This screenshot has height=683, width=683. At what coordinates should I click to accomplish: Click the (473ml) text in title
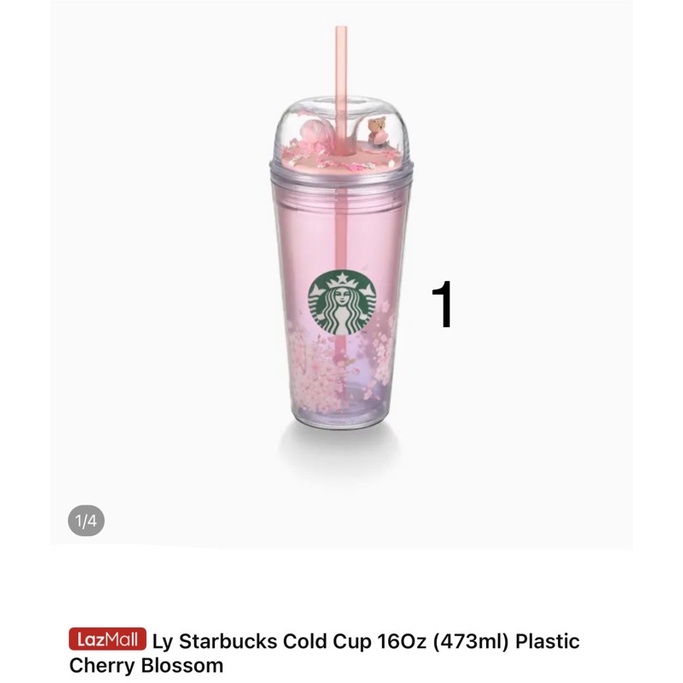click(x=471, y=642)
